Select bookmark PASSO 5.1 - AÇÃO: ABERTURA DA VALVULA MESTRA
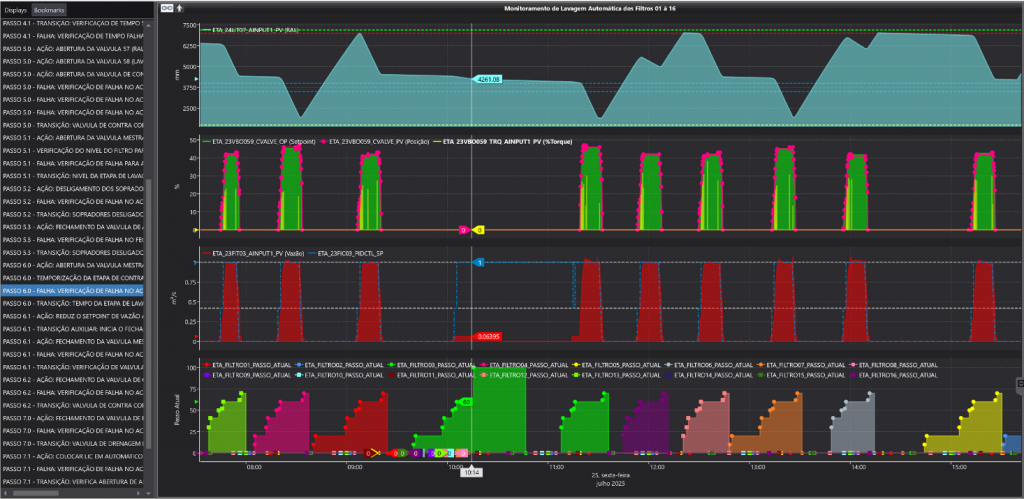Image resolution: width=1024 pixels, height=499 pixels. coord(75,137)
